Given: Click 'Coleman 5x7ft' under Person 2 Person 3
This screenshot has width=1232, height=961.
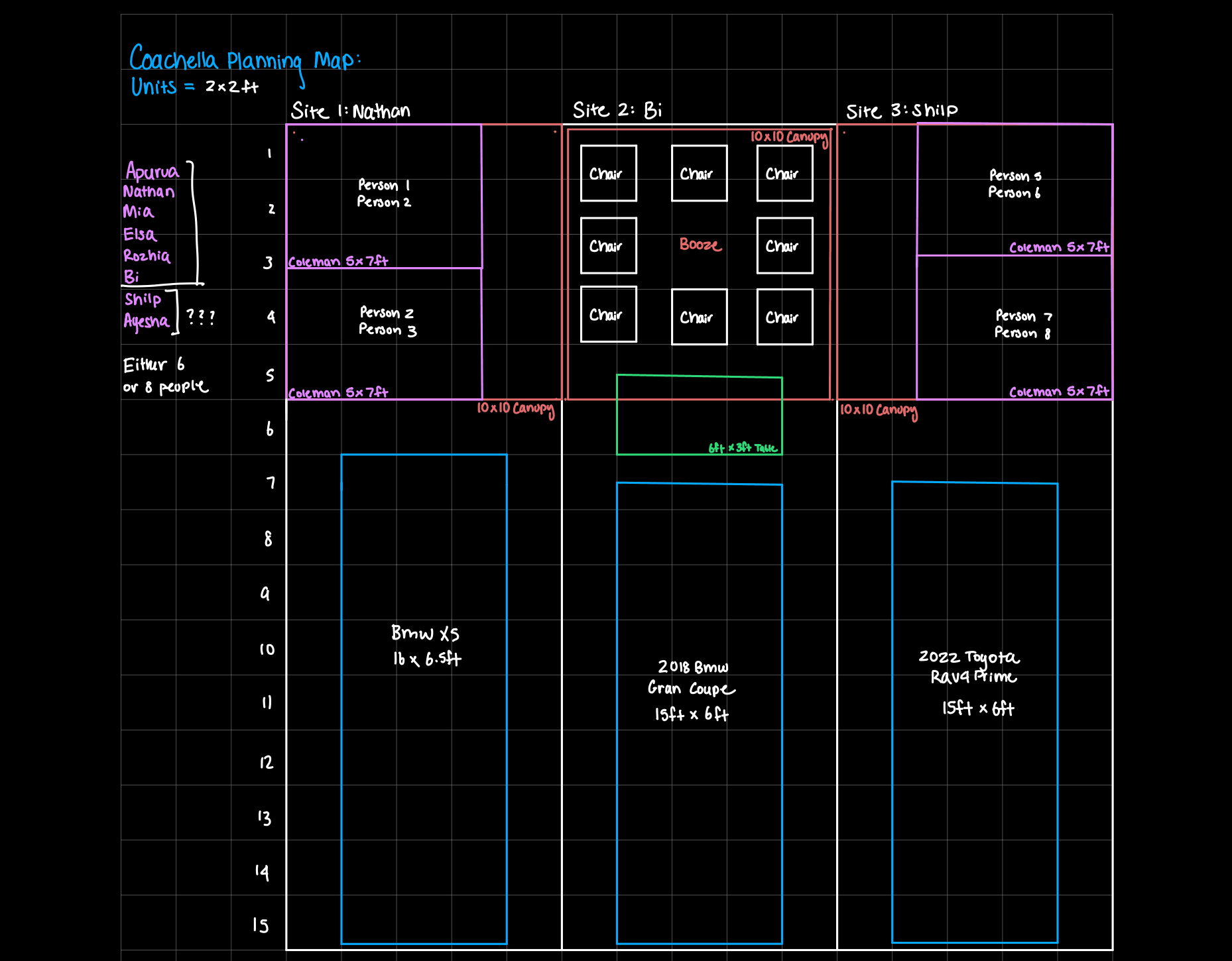Looking at the screenshot, I should point(338,392).
